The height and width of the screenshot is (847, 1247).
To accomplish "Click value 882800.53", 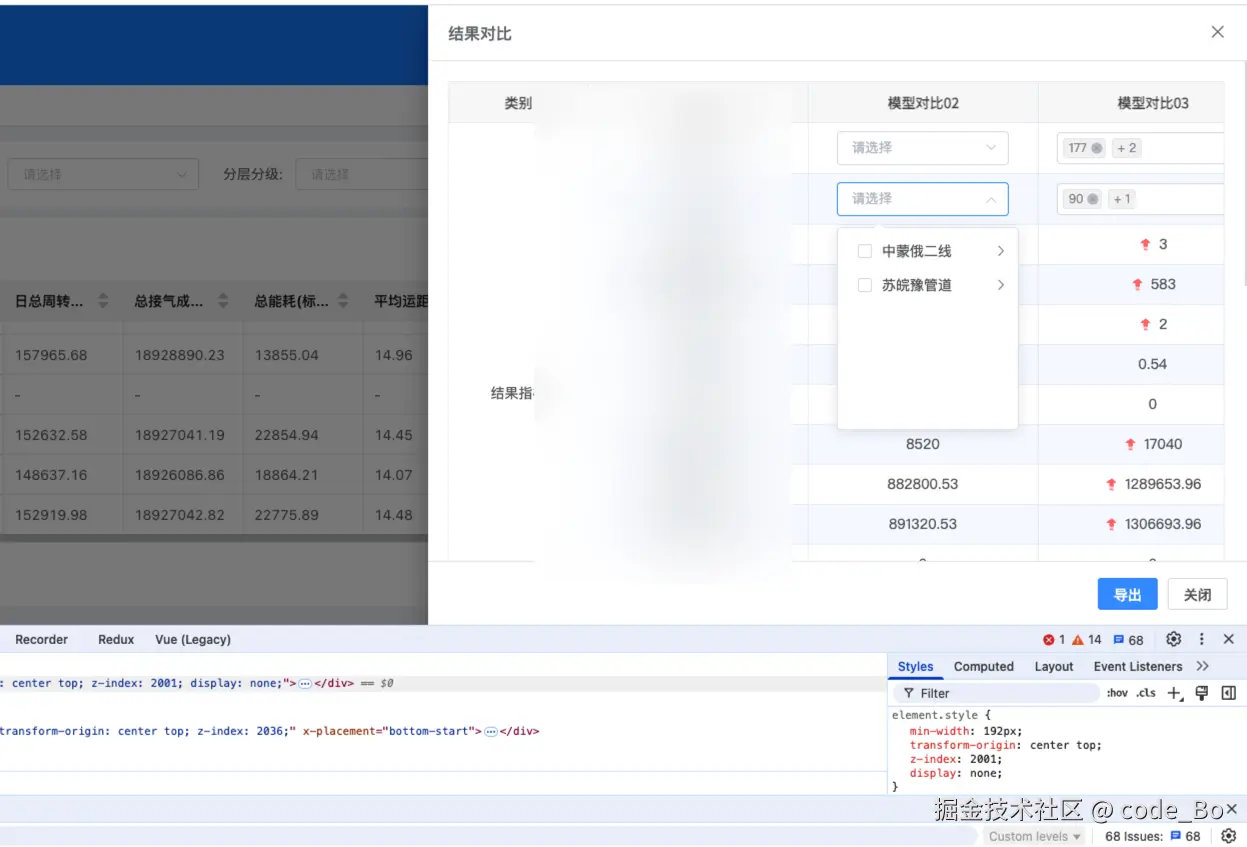I will point(922,484).
